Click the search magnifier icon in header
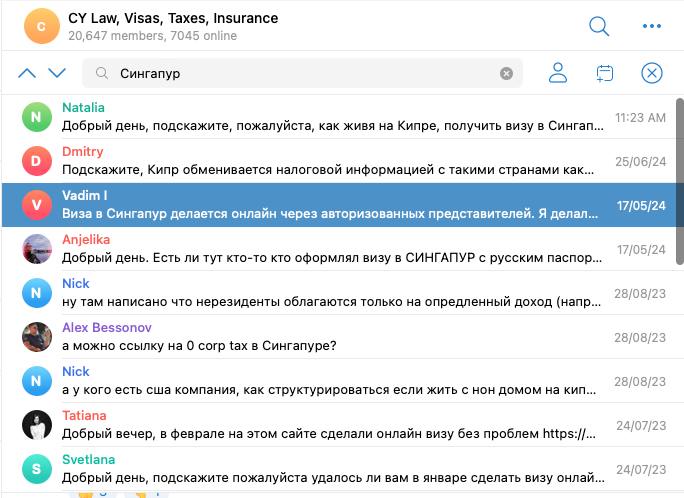 [599, 26]
